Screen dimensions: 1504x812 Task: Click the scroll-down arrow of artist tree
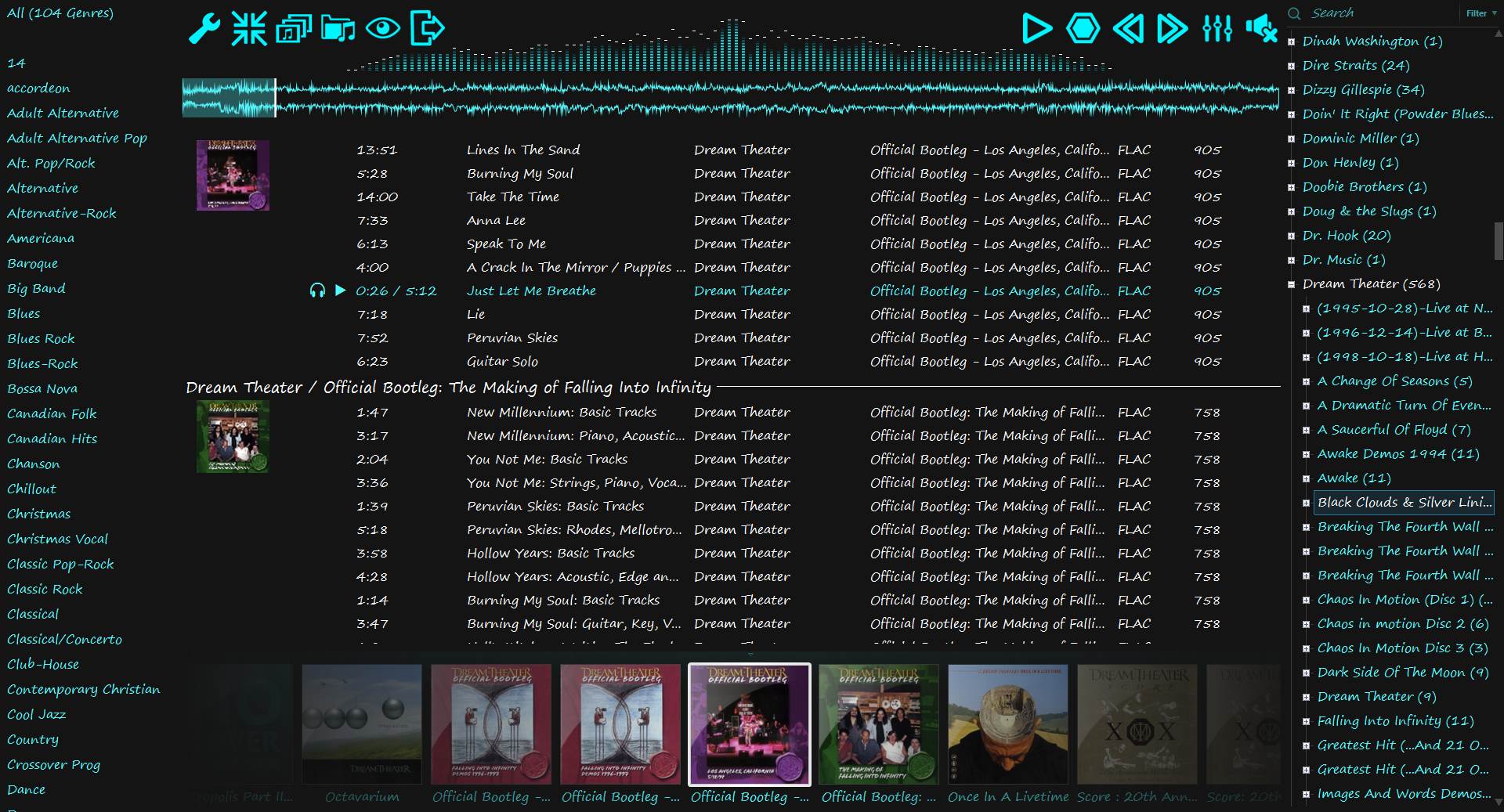click(1499, 802)
